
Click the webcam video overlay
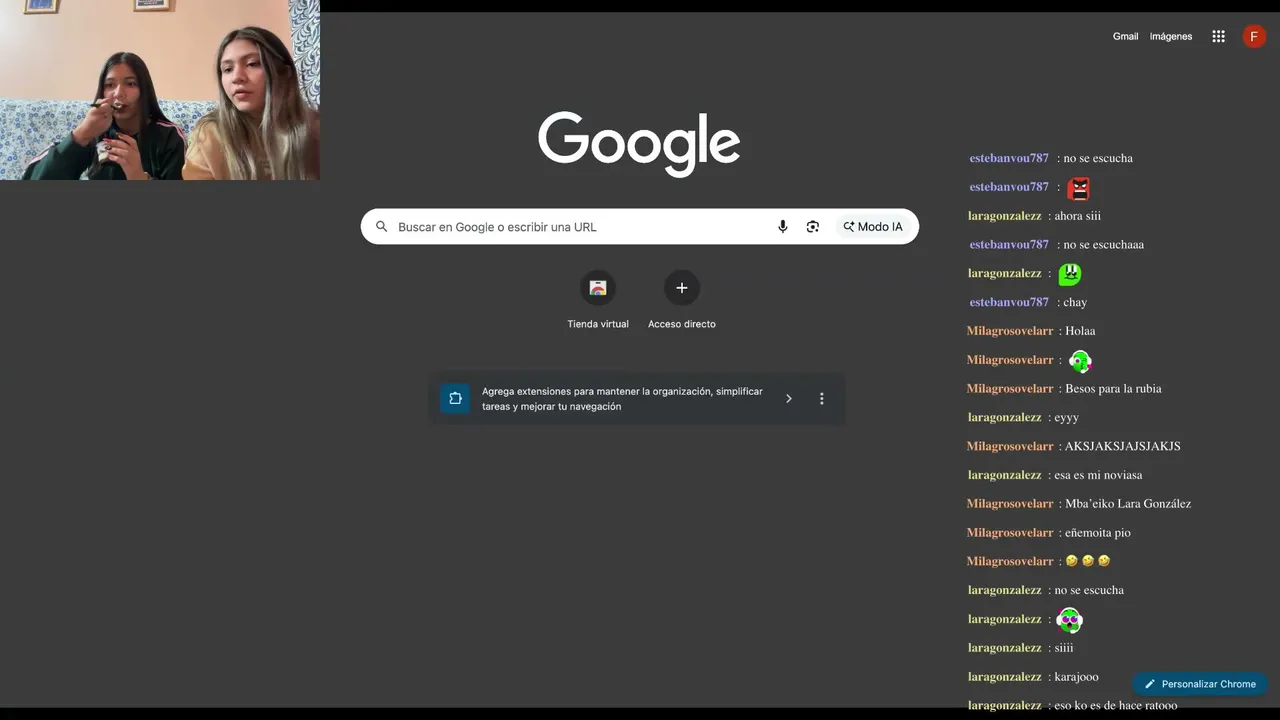pyautogui.click(x=160, y=90)
